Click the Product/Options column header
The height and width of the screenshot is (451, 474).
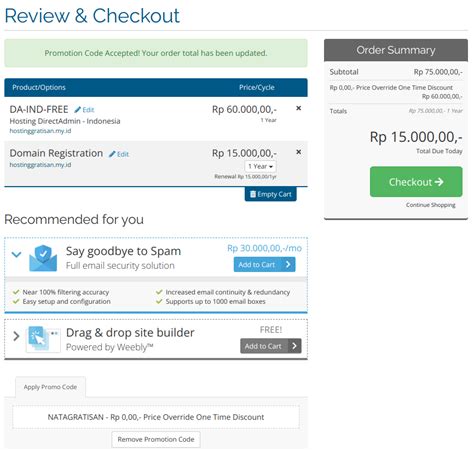39,87
